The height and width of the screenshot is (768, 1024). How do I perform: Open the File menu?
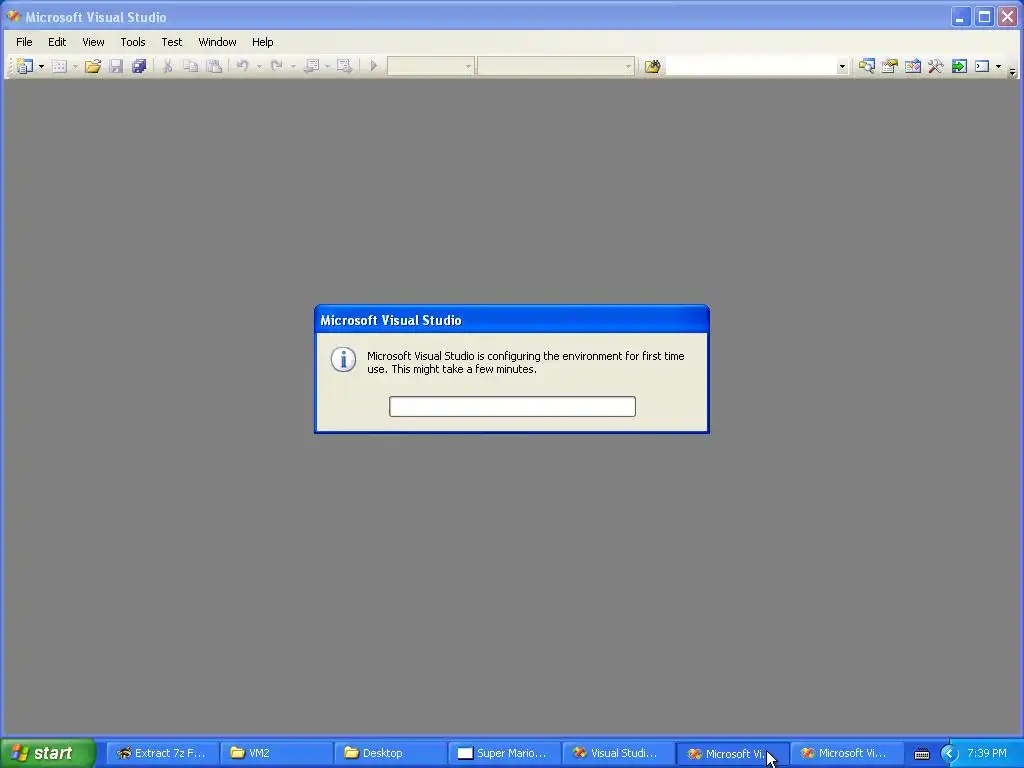click(24, 42)
